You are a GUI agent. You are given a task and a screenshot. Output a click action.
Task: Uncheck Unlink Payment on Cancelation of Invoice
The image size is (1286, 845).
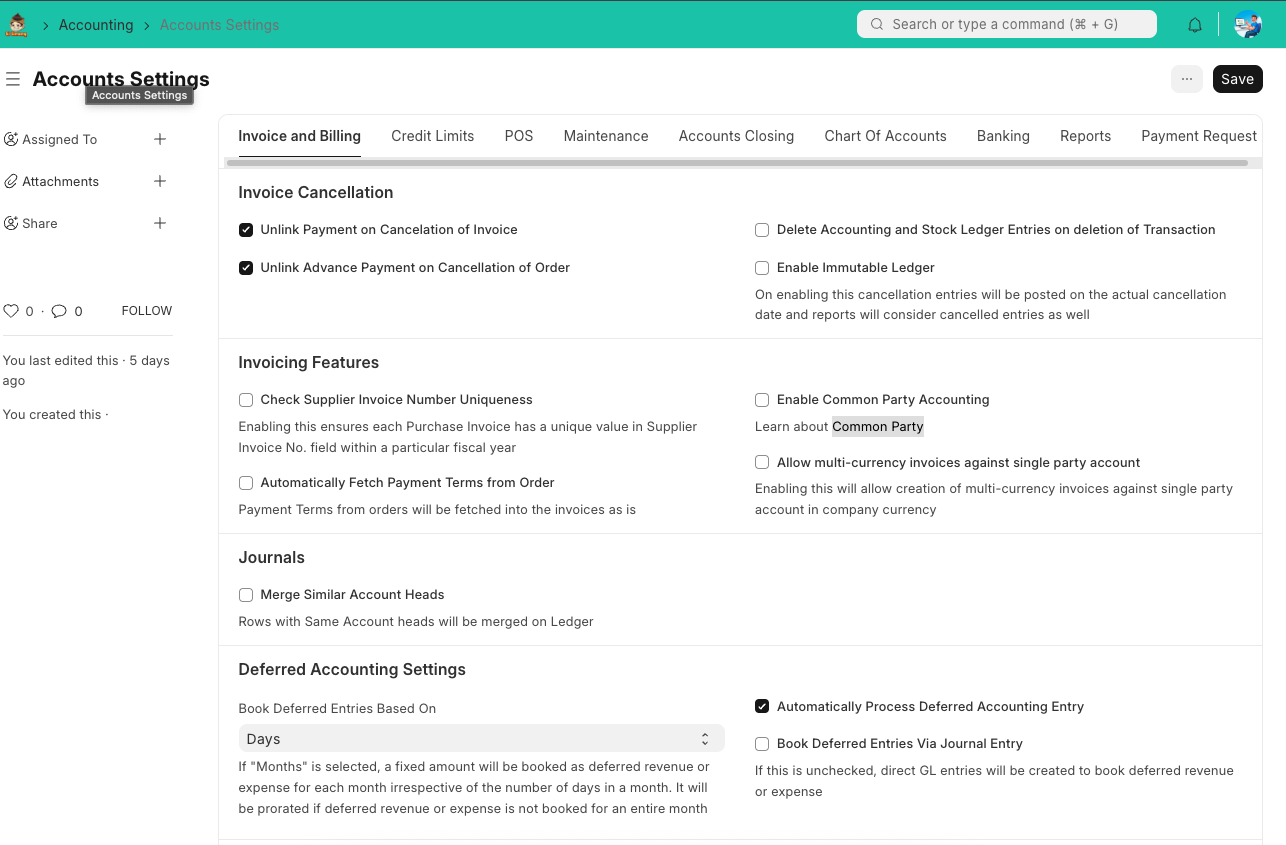(x=246, y=230)
